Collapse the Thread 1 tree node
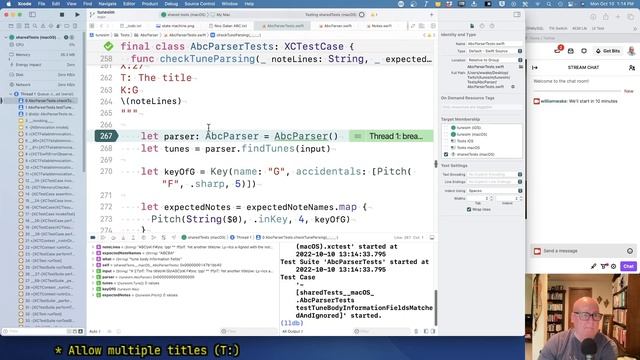The height and width of the screenshot is (360, 640). [11, 94]
